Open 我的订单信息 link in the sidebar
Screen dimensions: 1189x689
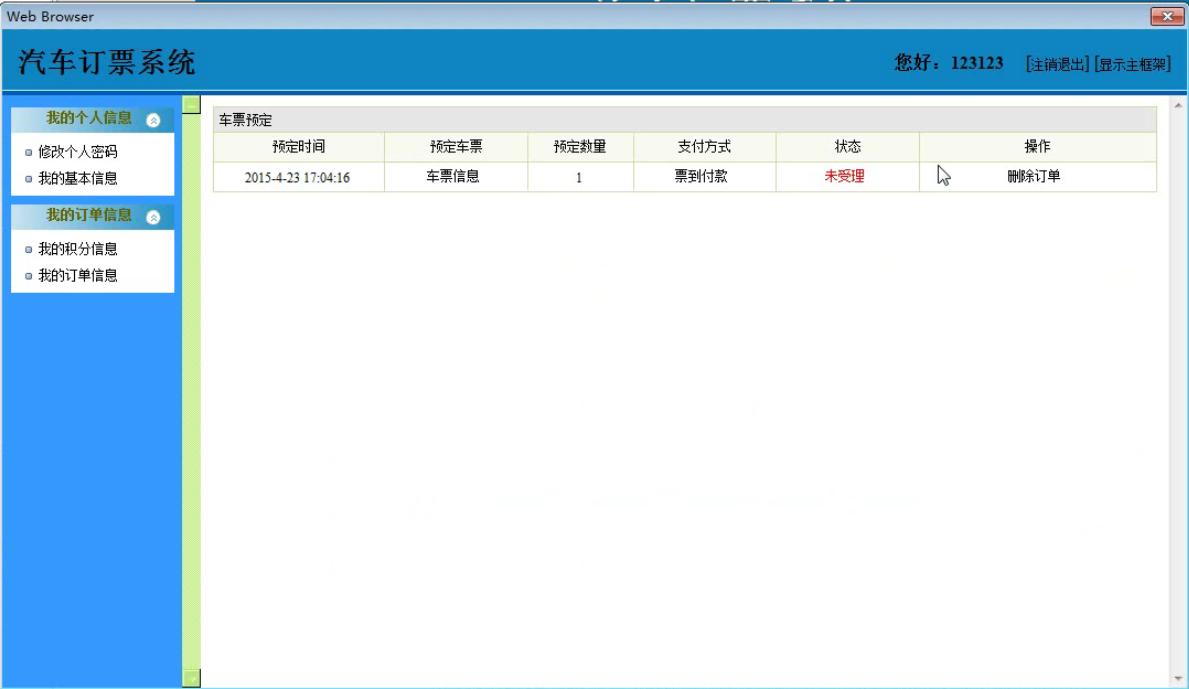[x=78, y=275]
